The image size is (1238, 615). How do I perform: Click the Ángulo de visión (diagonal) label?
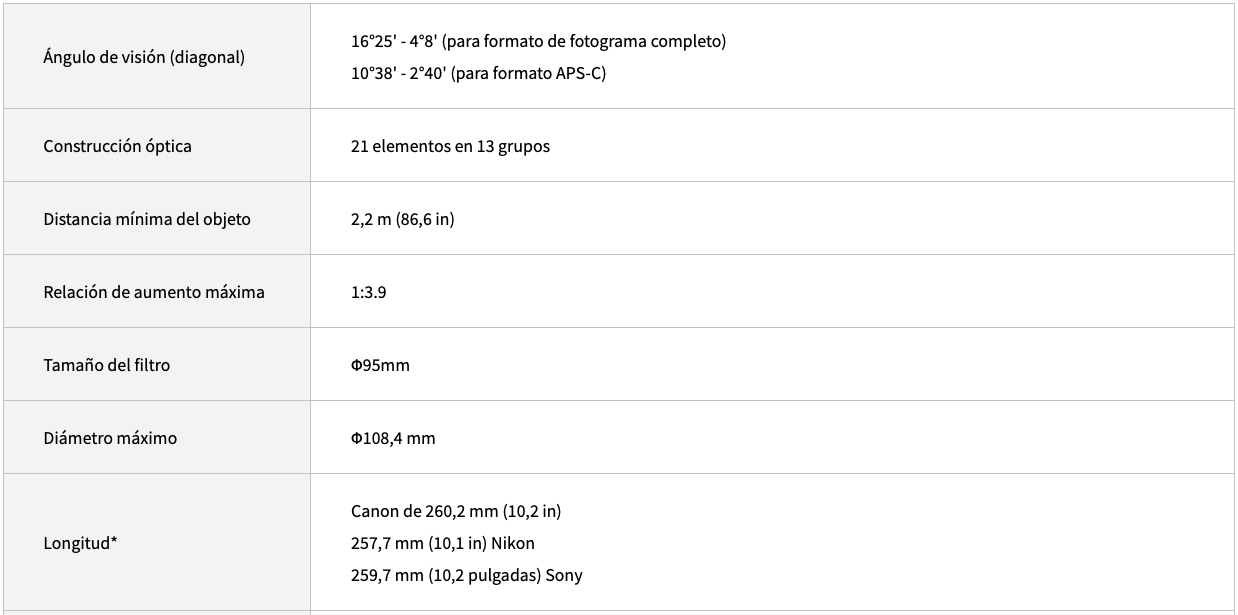point(144,57)
